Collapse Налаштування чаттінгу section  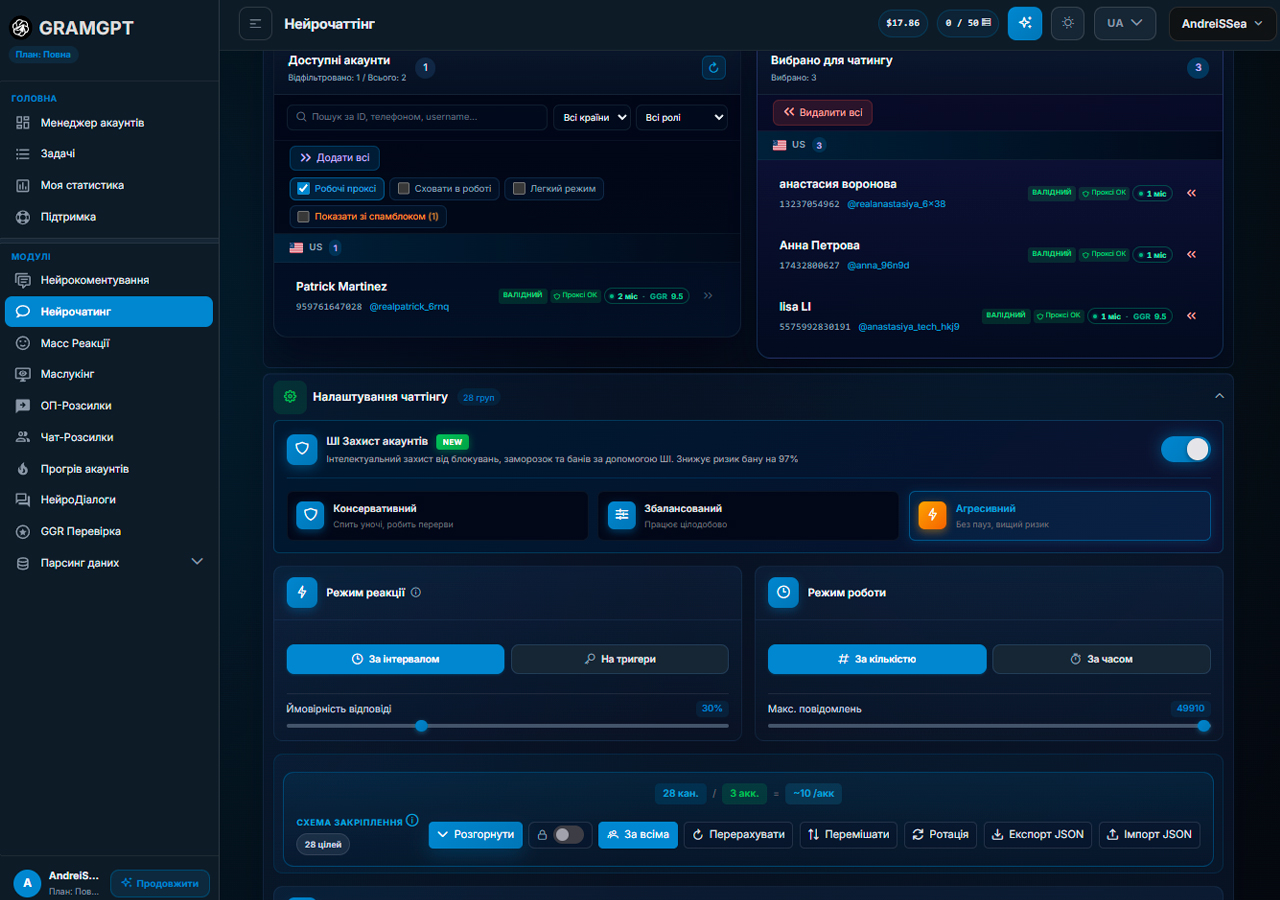[x=1219, y=396]
